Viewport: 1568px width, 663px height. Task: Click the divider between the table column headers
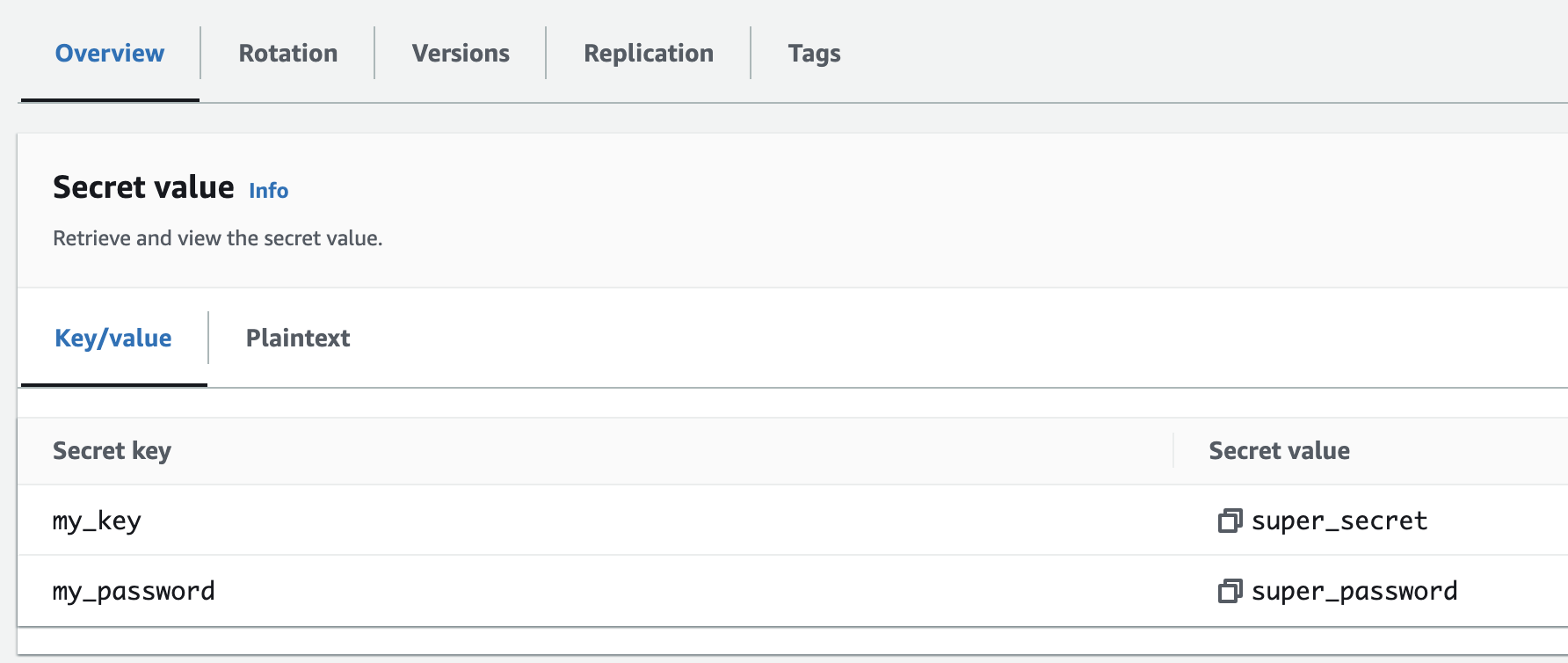(x=1173, y=450)
